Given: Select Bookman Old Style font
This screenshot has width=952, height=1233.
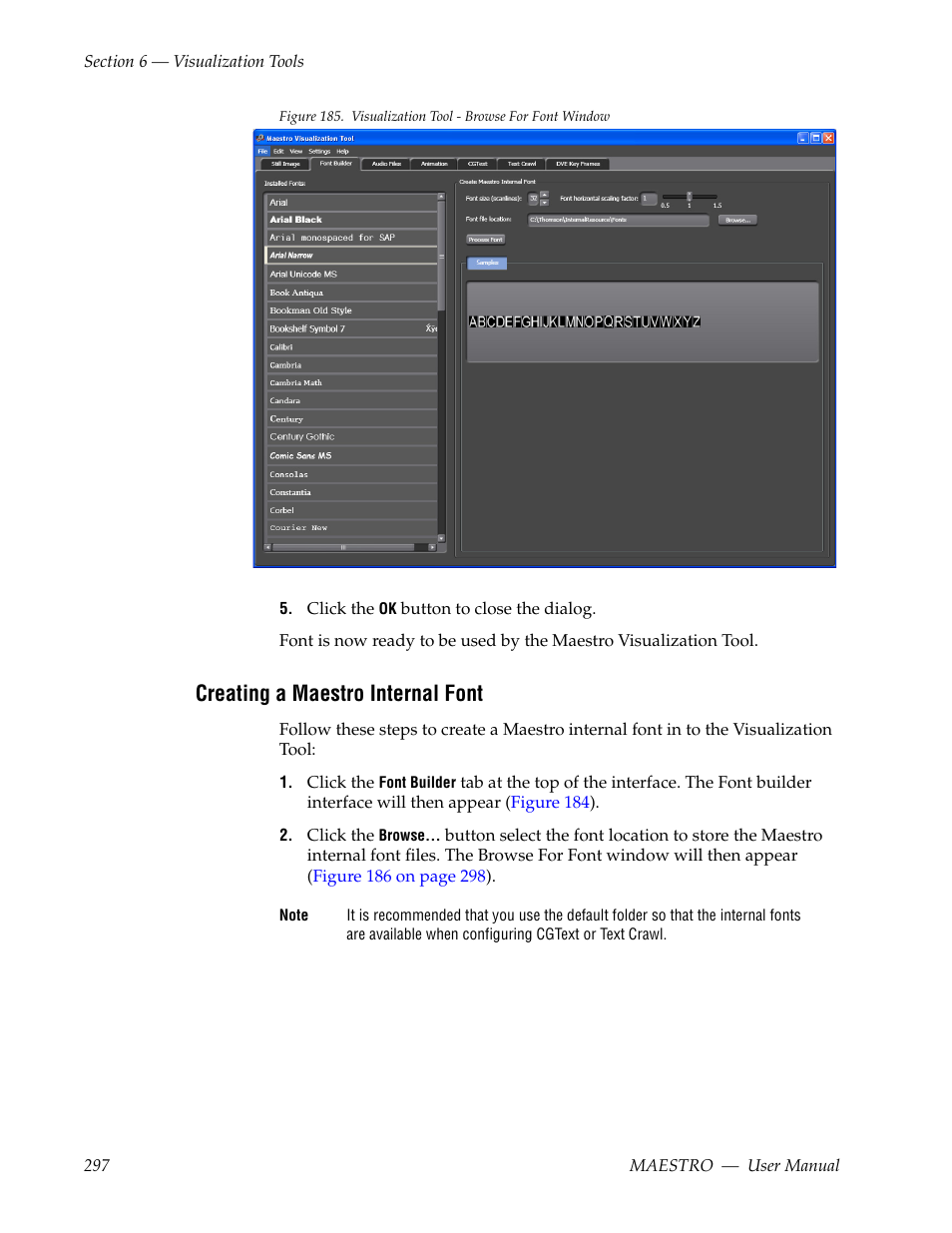Looking at the screenshot, I should (x=351, y=310).
